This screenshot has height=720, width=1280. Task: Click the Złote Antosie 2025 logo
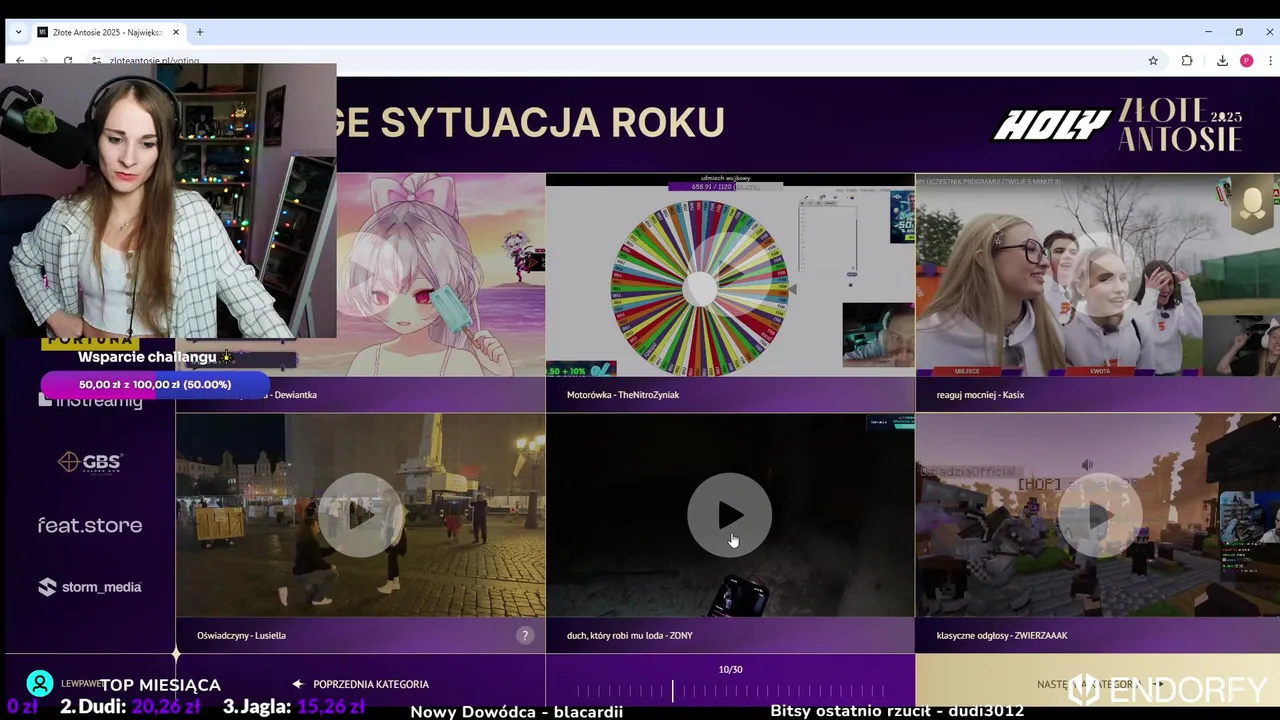1180,125
